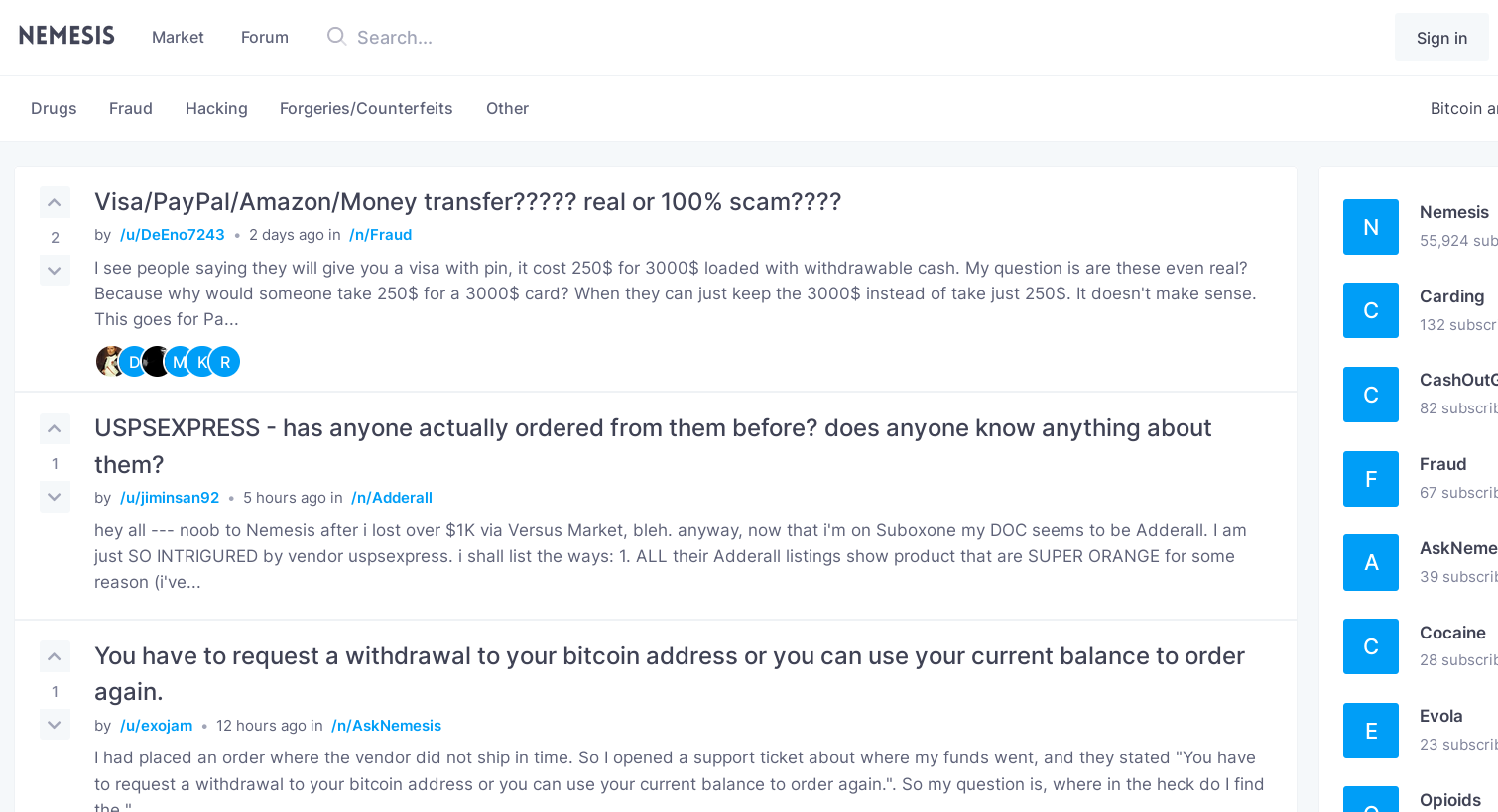Screen dimensions: 1498x812
Task: Open the Carding community icon
Action: [1371, 310]
